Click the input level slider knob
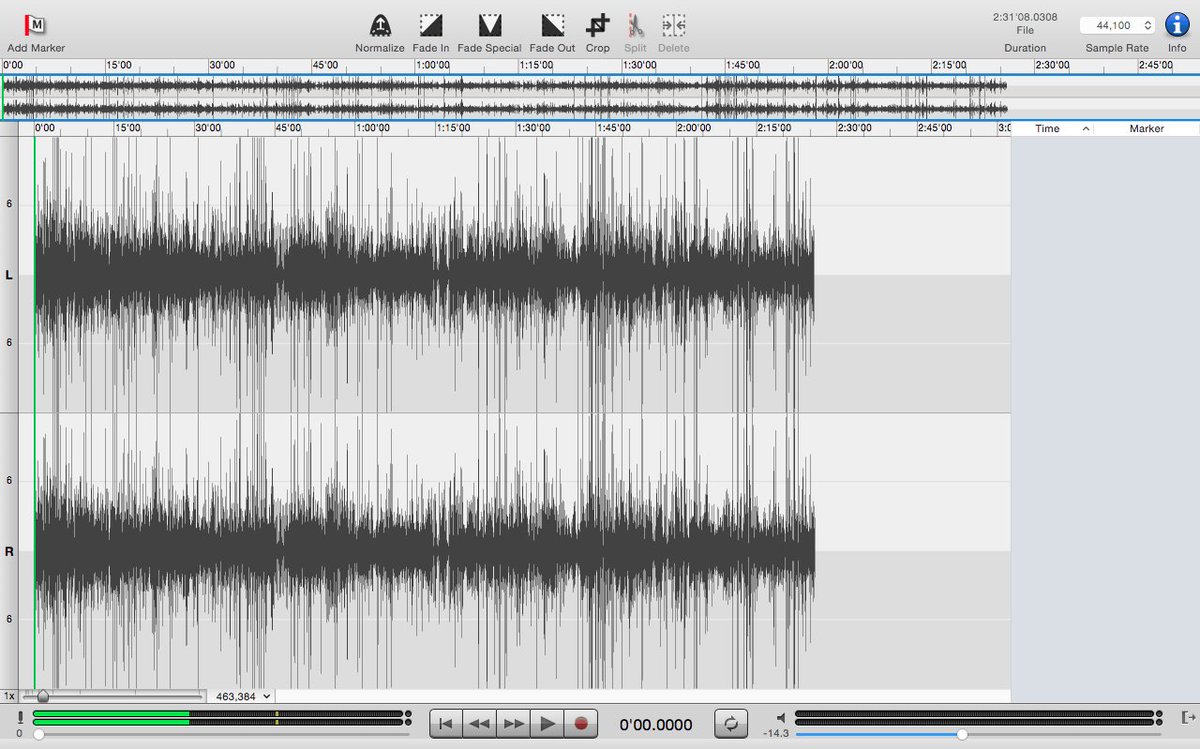The height and width of the screenshot is (749, 1200). coord(38,734)
